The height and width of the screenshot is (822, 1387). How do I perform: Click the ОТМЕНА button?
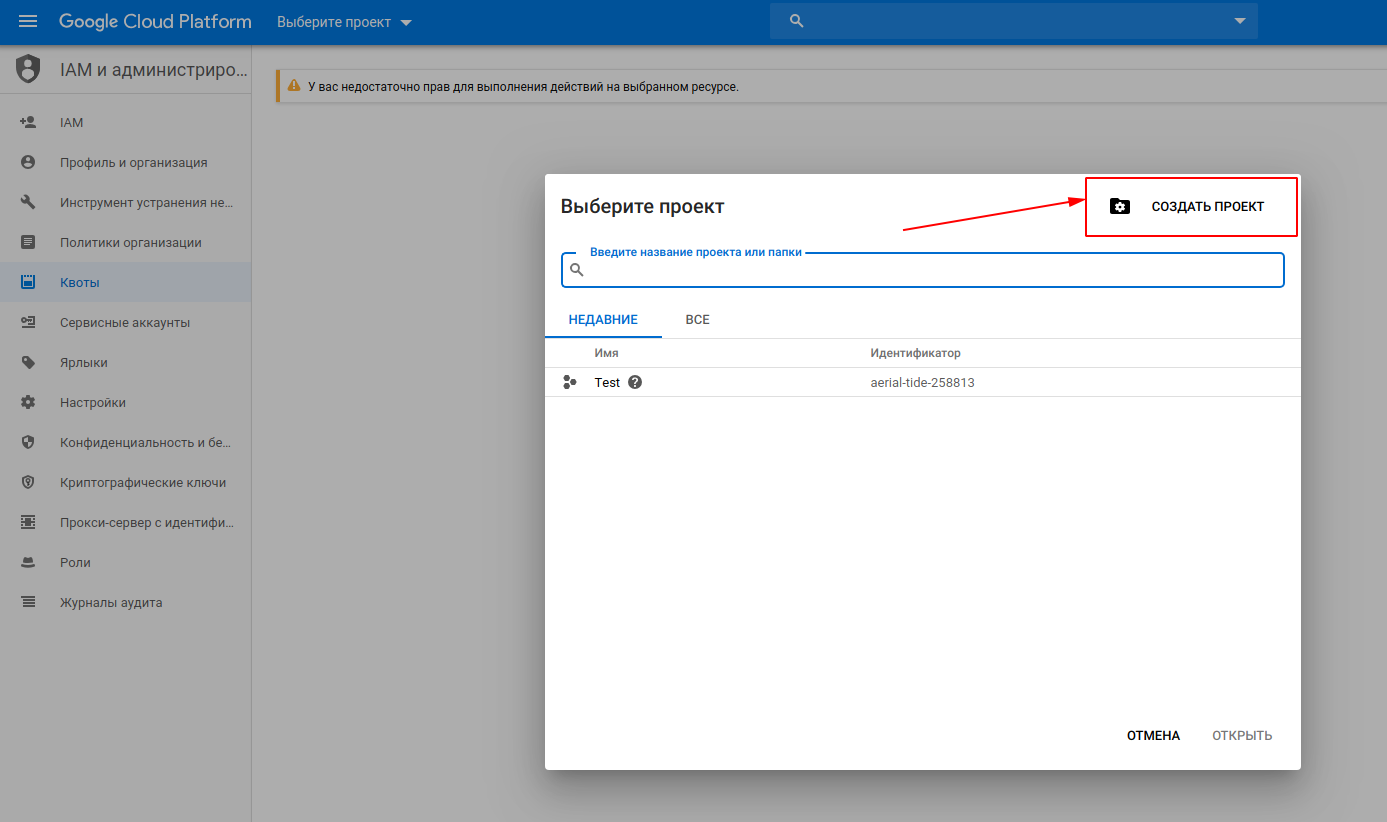(x=1153, y=735)
